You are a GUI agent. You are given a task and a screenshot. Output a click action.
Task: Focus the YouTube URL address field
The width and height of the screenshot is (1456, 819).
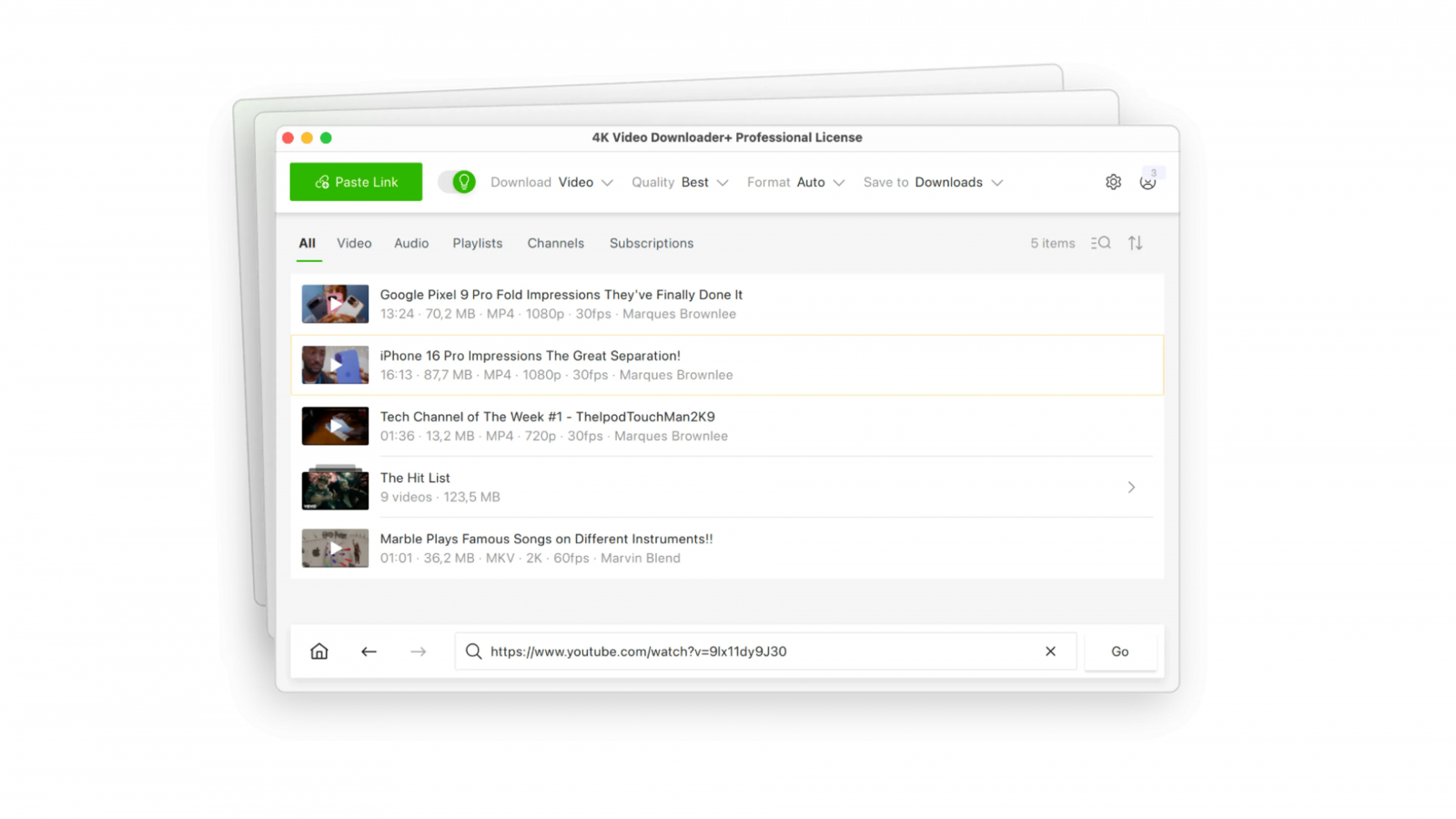click(x=765, y=652)
